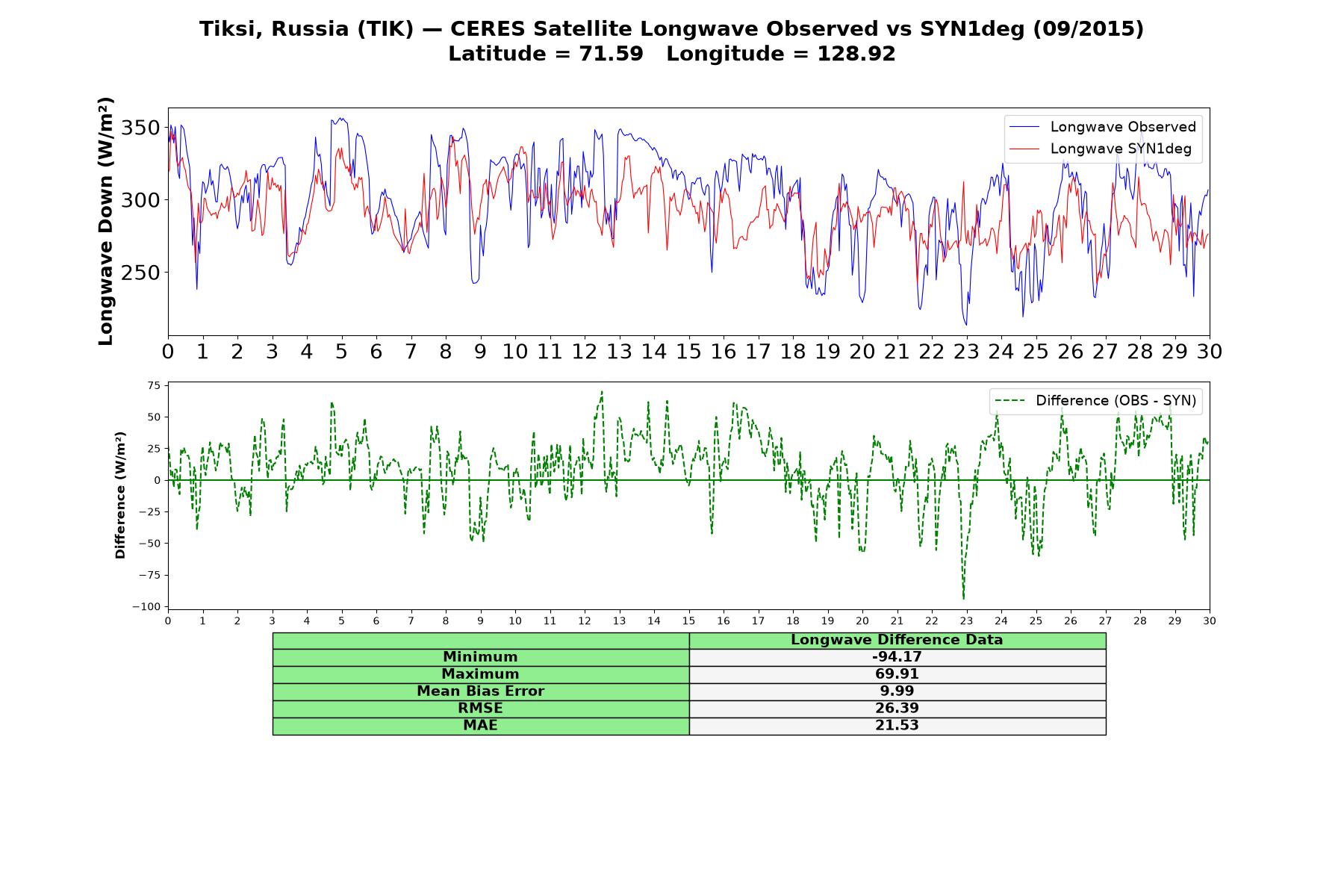Screen dimensions: 1344x896
Task: Click the day 15 tick on upper chart
Action: point(688,351)
